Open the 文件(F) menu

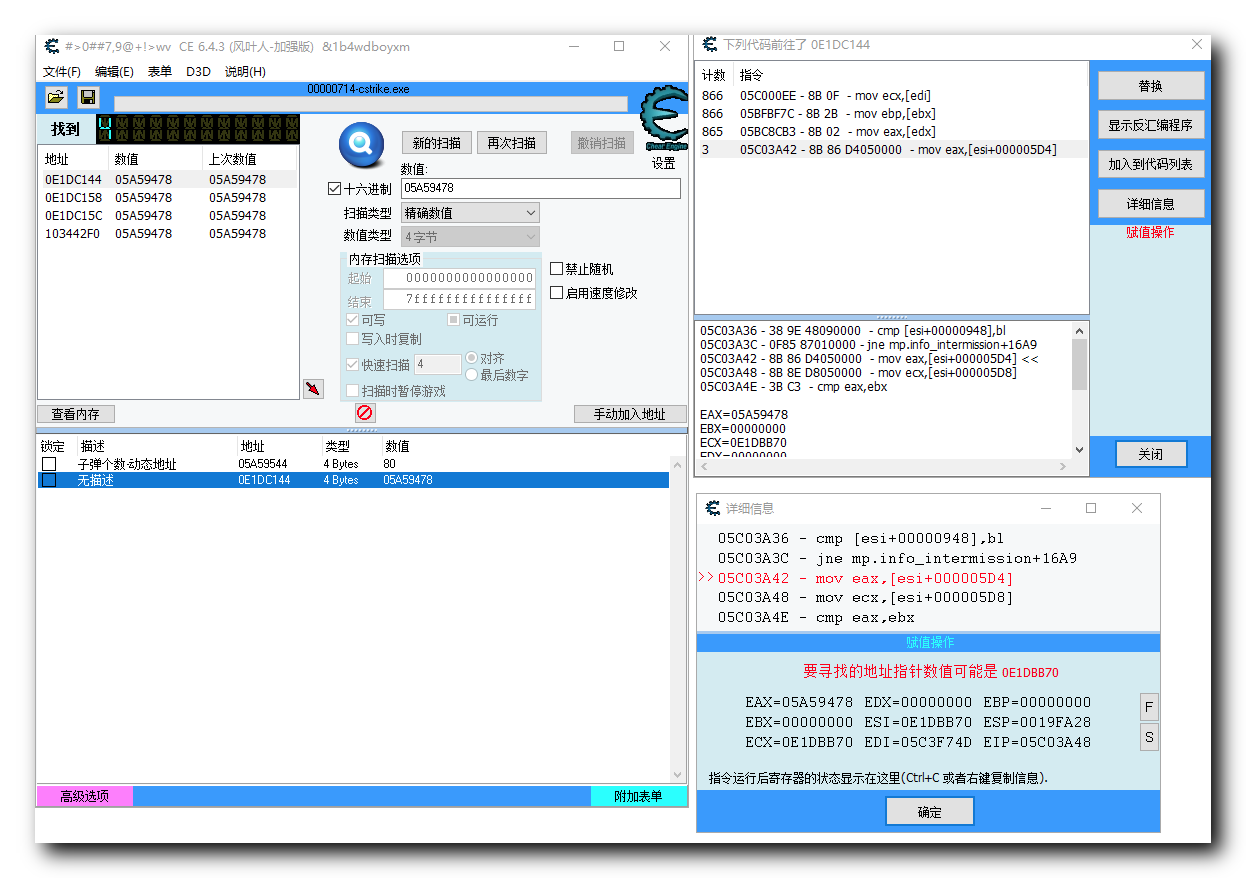coord(62,72)
